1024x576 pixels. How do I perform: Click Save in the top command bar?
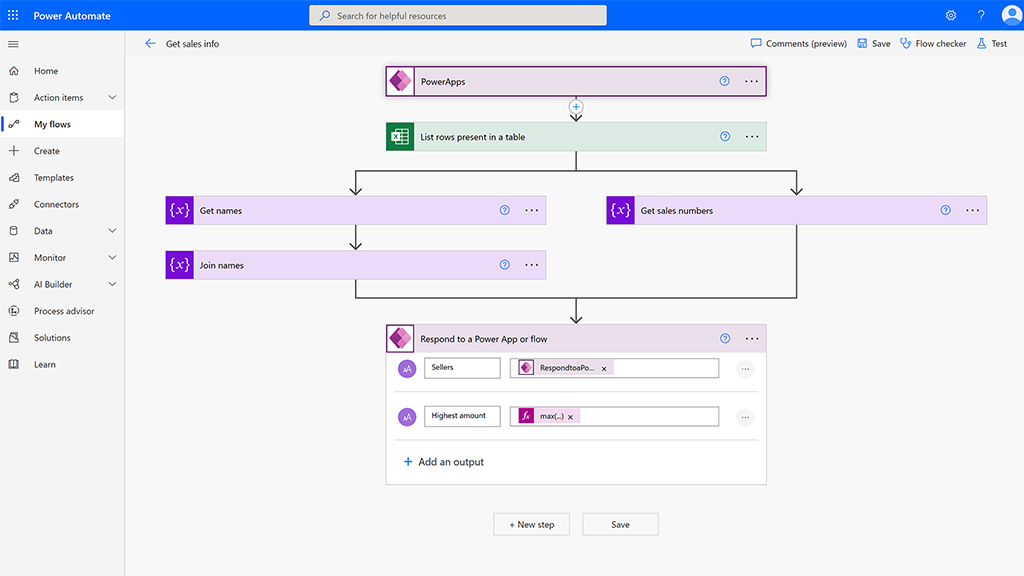[874, 44]
